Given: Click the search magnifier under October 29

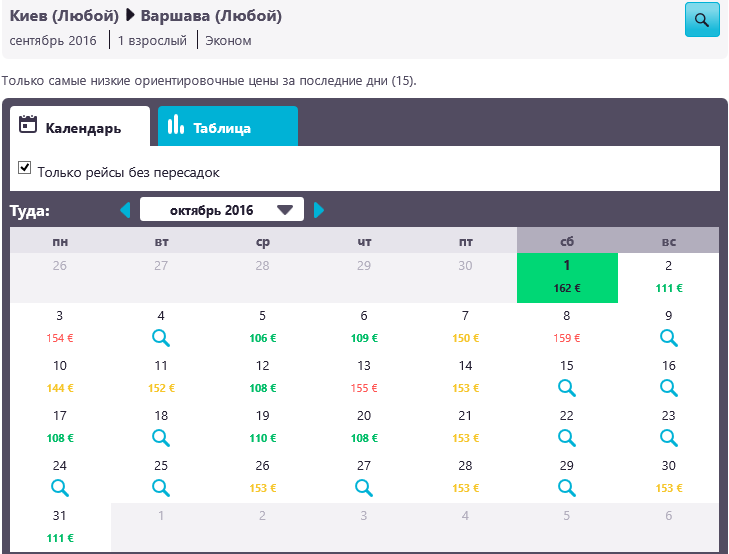Looking at the screenshot, I should coord(567,487).
